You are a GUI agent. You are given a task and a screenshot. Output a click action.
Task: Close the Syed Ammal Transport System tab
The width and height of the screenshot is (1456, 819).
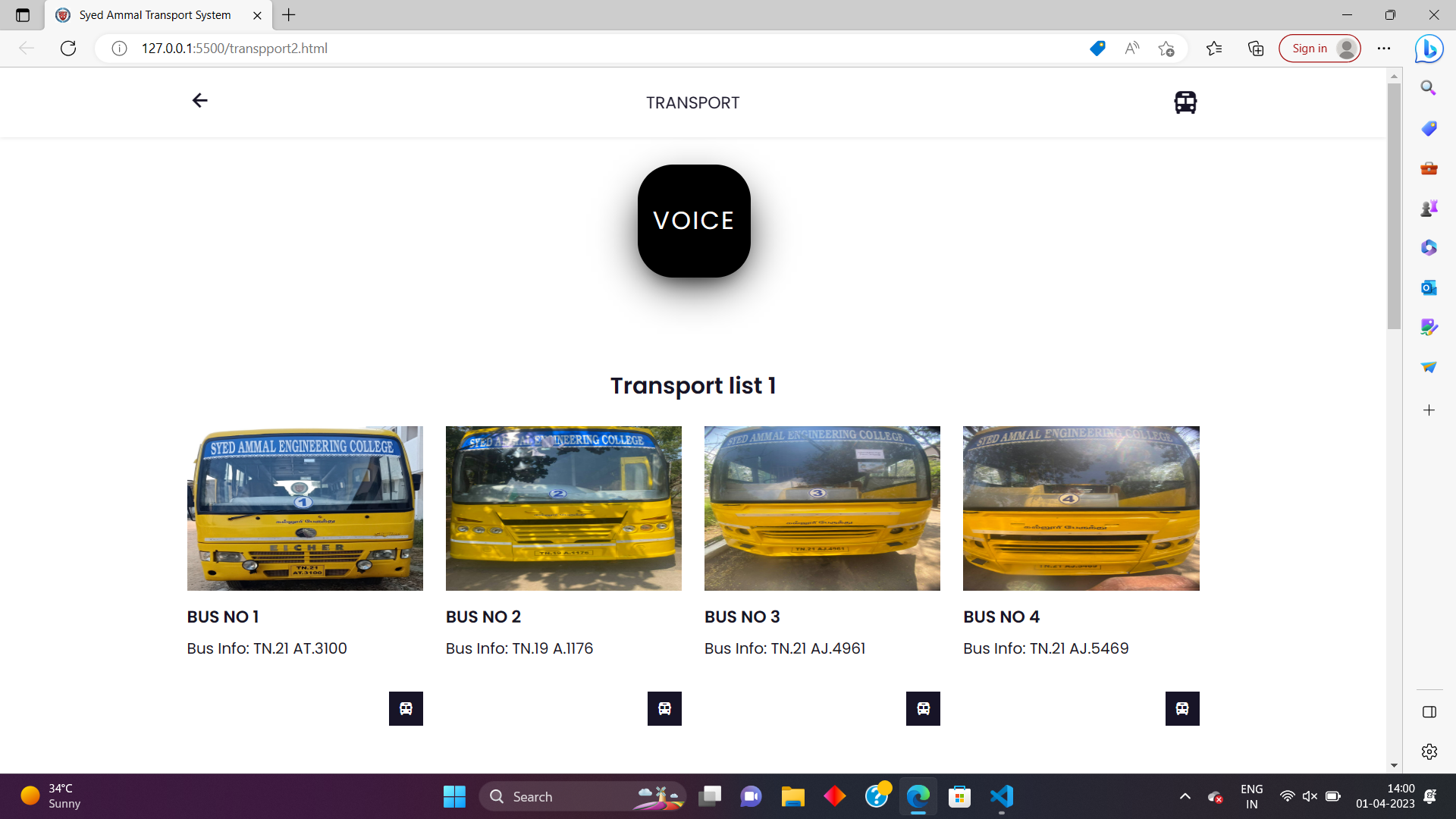click(257, 15)
